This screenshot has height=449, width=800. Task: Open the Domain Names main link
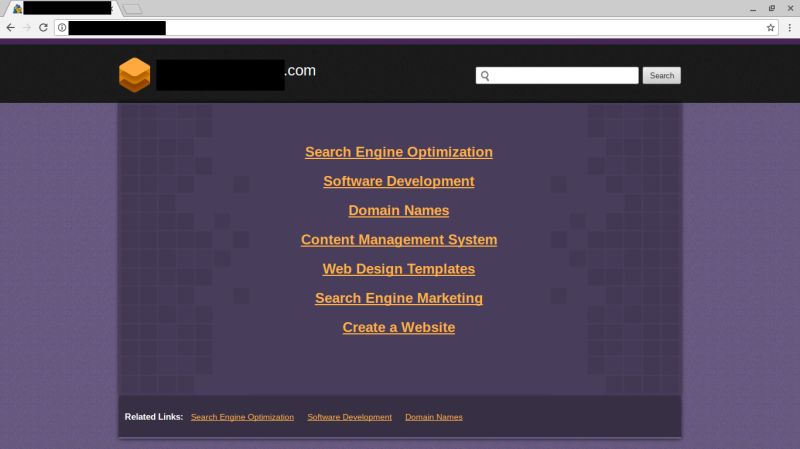pyautogui.click(x=399, y=210)
